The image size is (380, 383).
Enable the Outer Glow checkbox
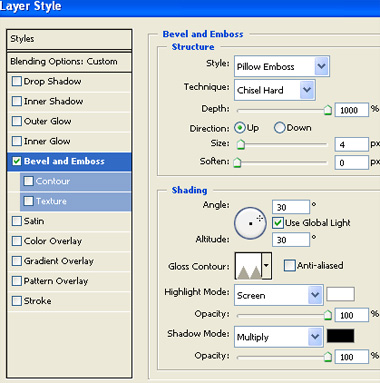[x=17, y=121]
